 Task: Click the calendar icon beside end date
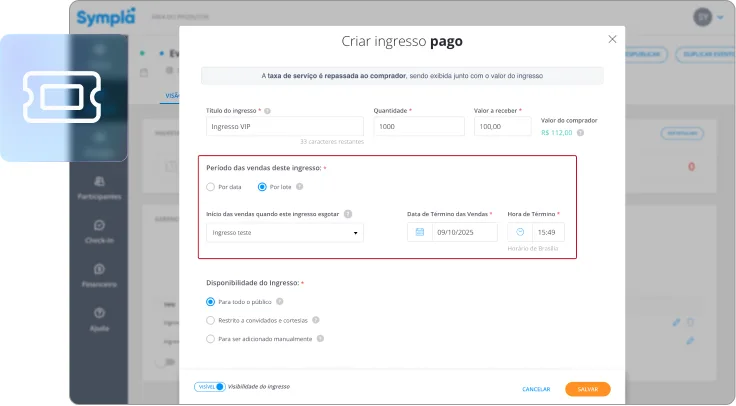[x=420, y=232]
